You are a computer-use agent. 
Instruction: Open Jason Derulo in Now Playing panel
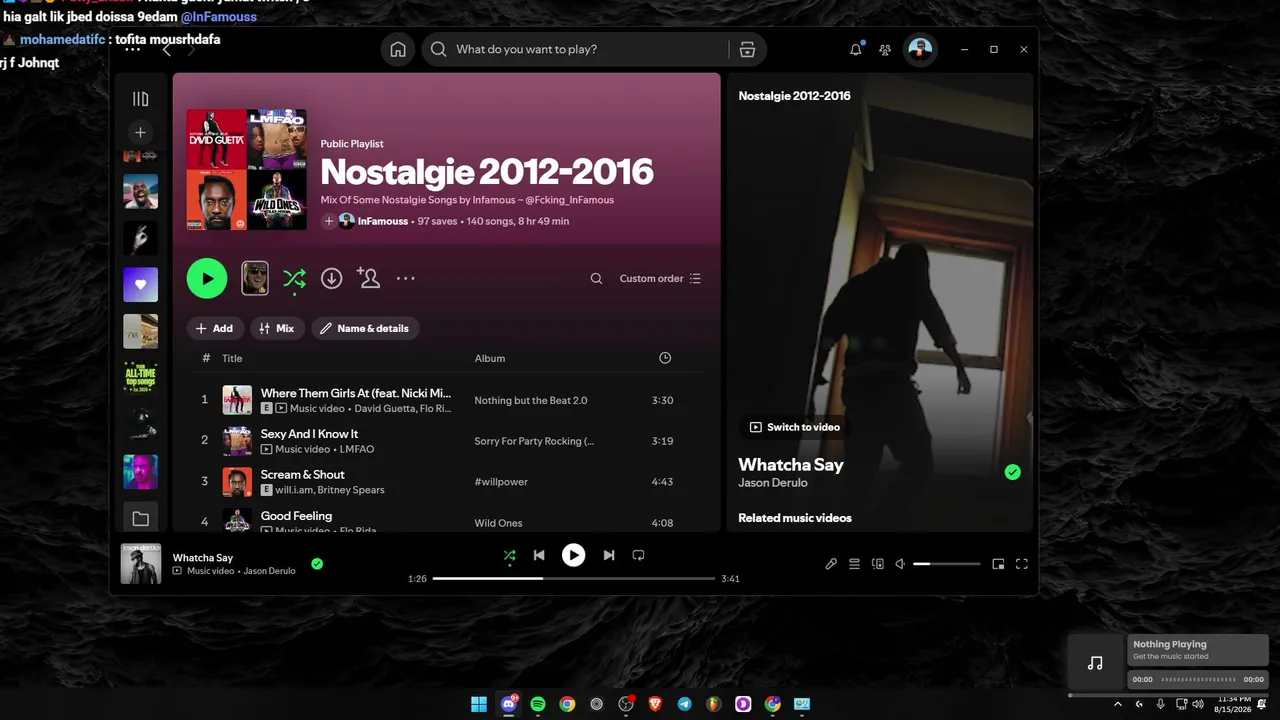[773, 483]
